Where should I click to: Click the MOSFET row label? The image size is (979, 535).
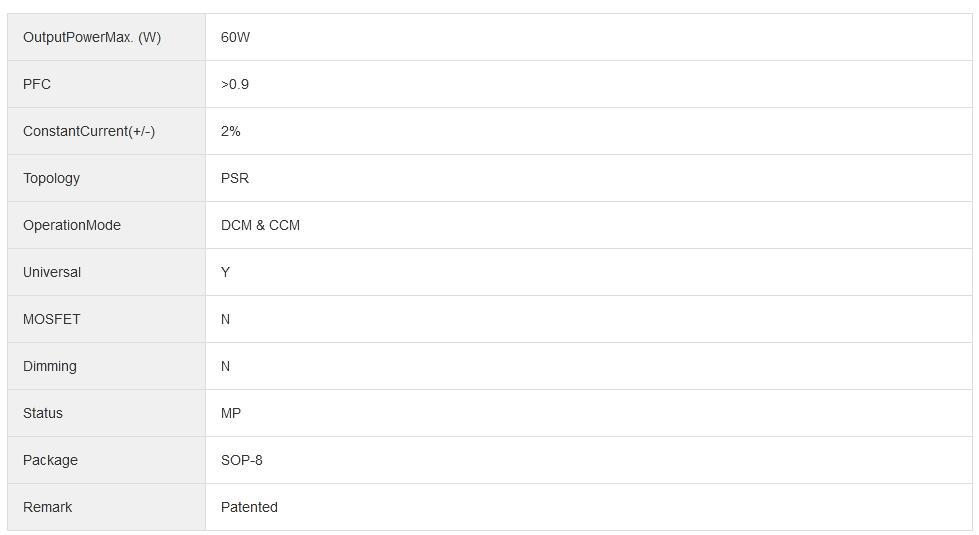tap(52, 319)
